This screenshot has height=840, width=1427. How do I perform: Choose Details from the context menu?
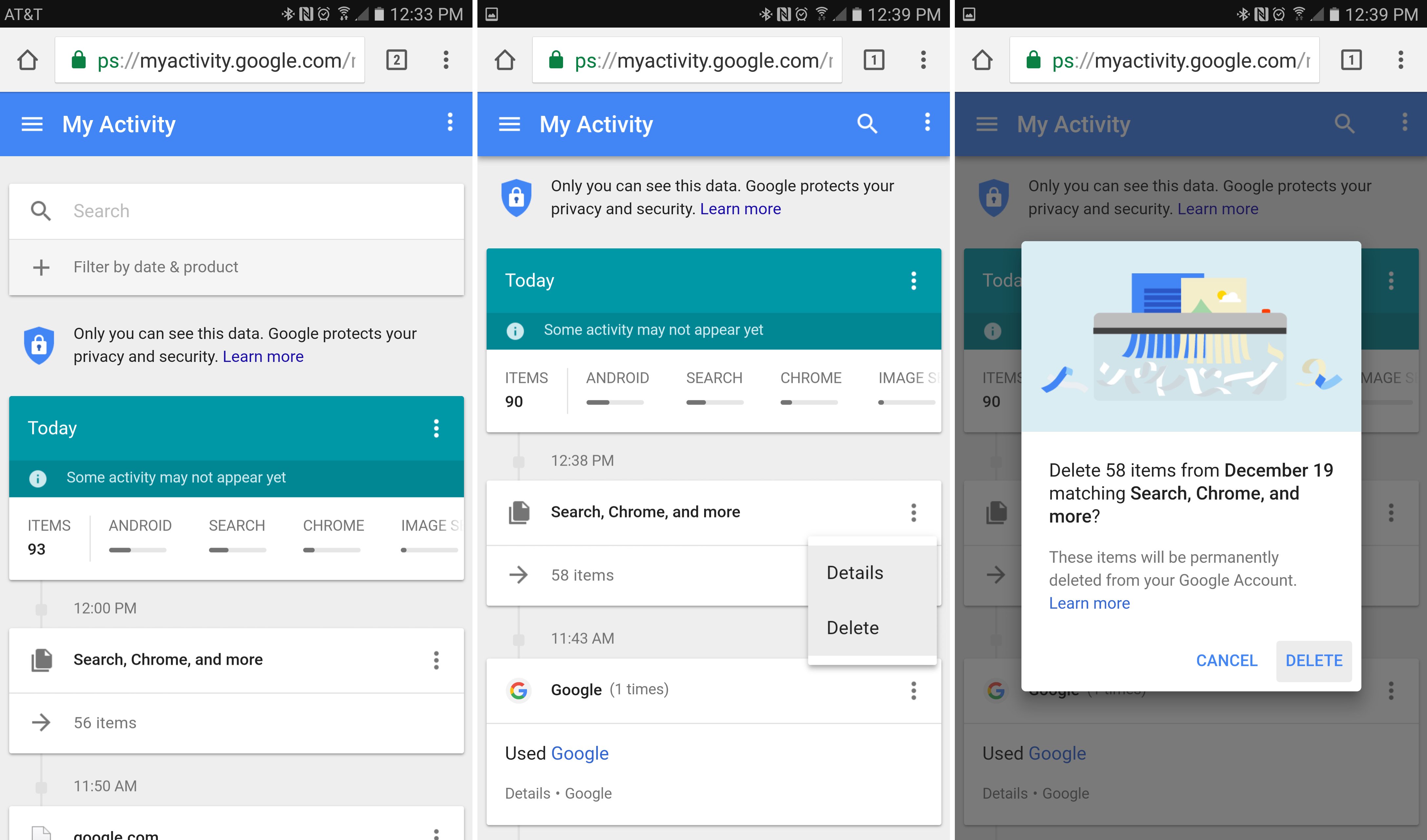854,572
